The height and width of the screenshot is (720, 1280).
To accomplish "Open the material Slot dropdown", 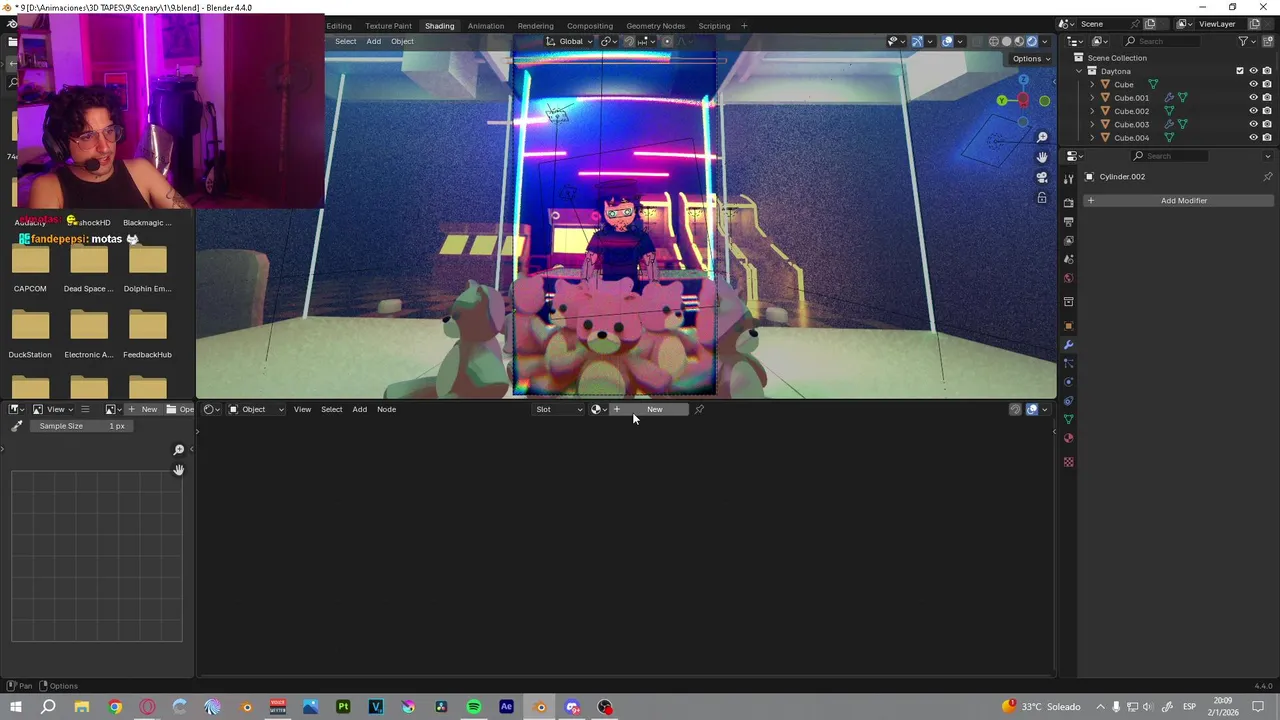I will (x=559, y=409).
